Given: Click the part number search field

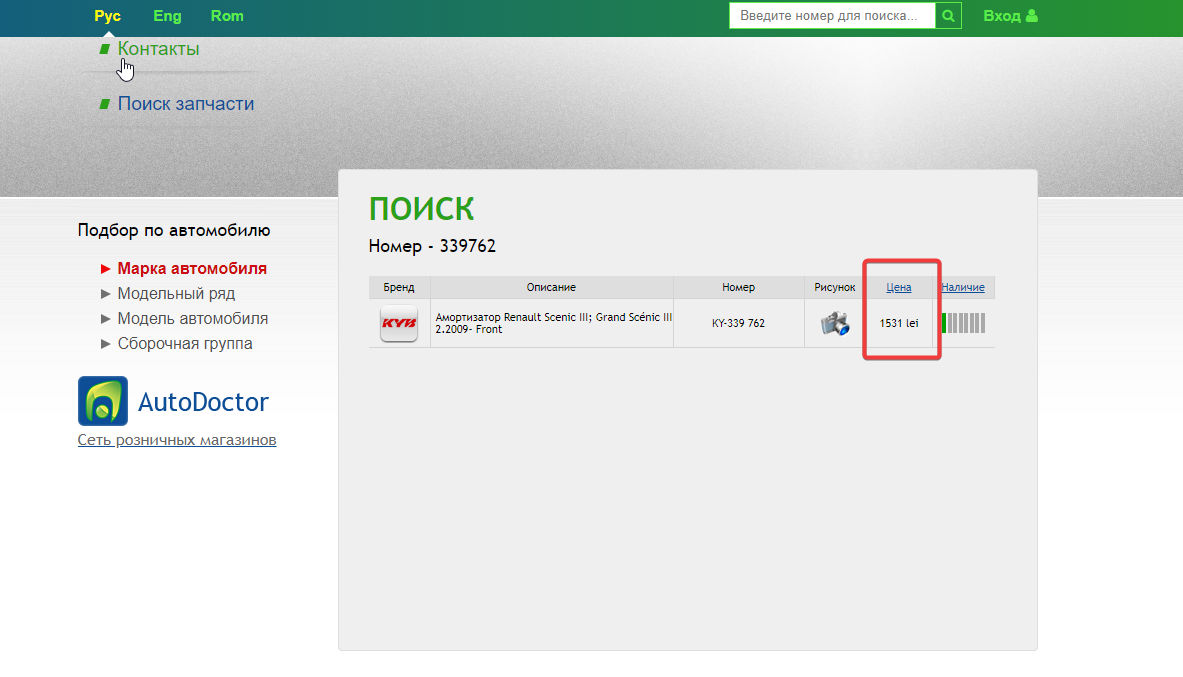Looking at the screenshot, I should point(832,16).
